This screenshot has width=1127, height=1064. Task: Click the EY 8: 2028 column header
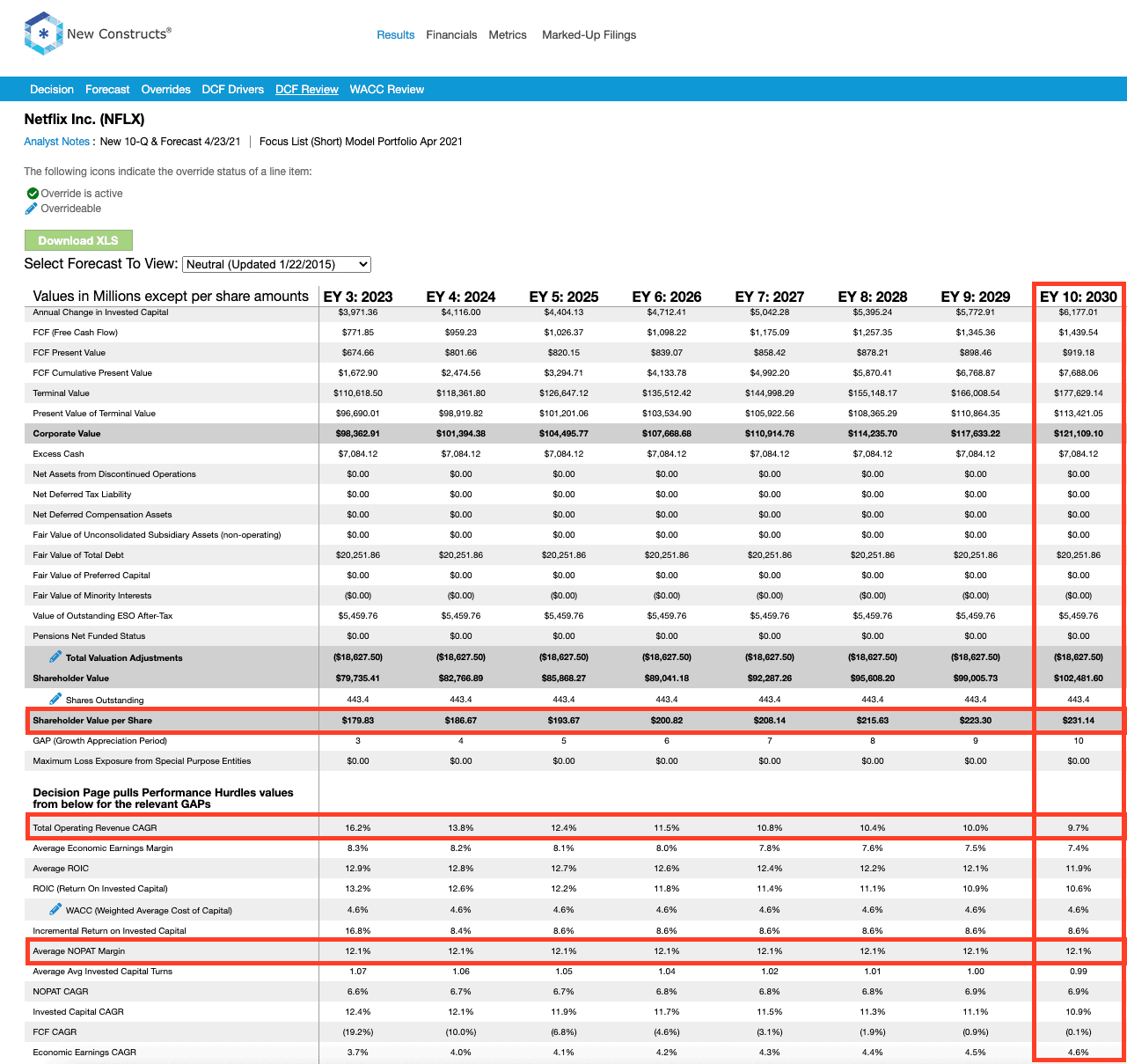coord(873,297)
